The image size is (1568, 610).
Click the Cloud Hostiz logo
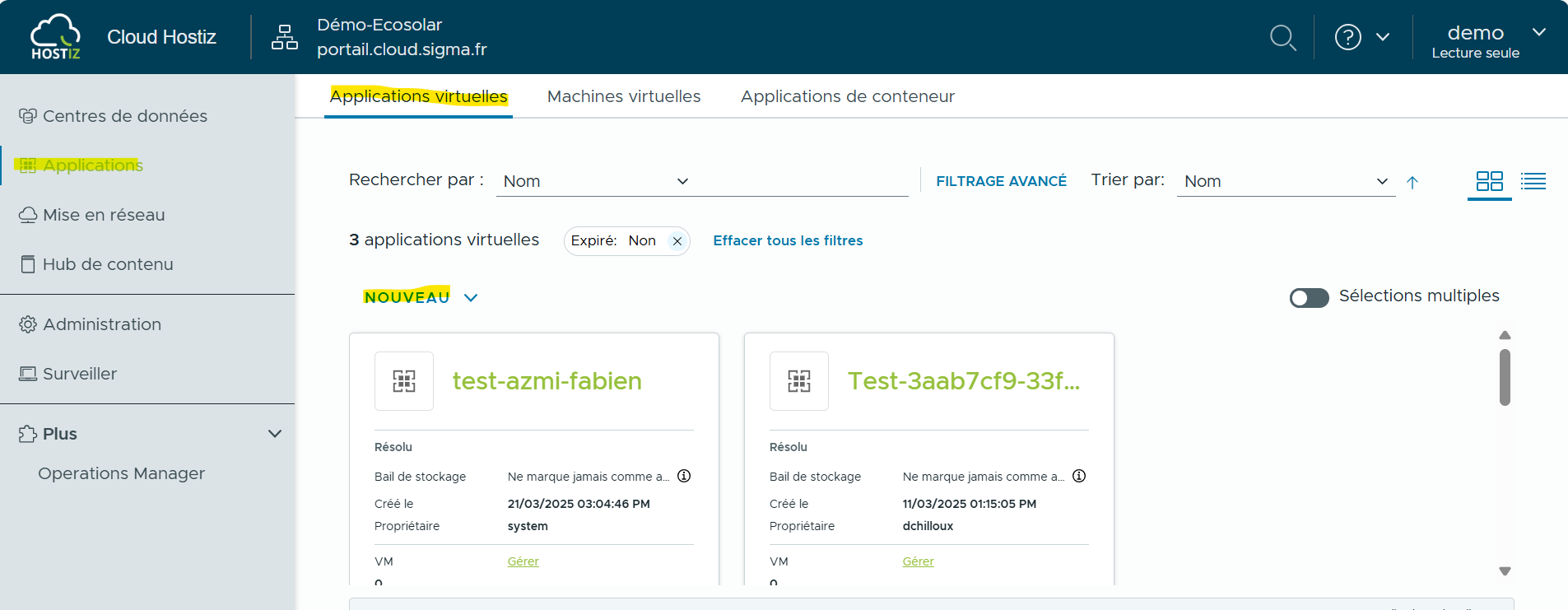coord(55,37)
